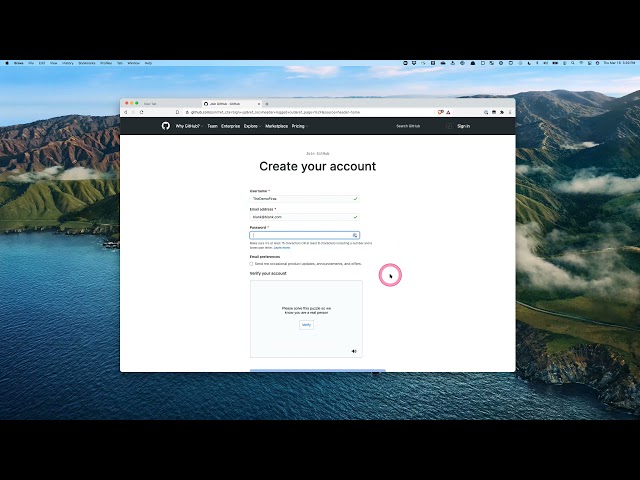This screenshot has height=480, width=640.
Task: Click the Email address input field
Action: [304, 217]
